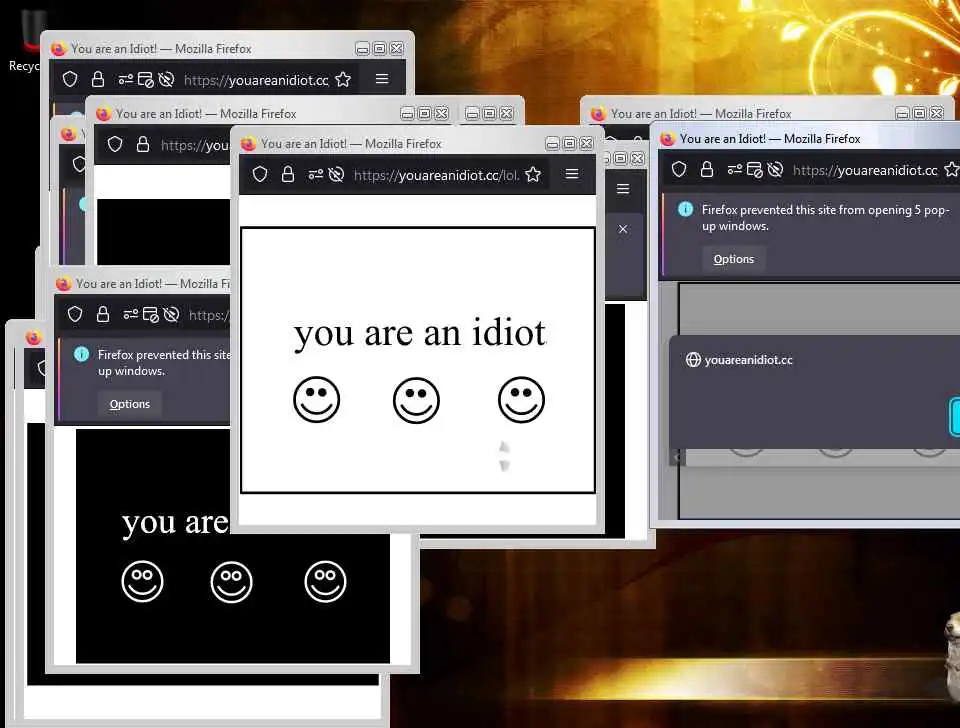The image size is (960, 728).
Task: Close the front youareanidiot.cc/lol Firefox window
Action: 587,143
